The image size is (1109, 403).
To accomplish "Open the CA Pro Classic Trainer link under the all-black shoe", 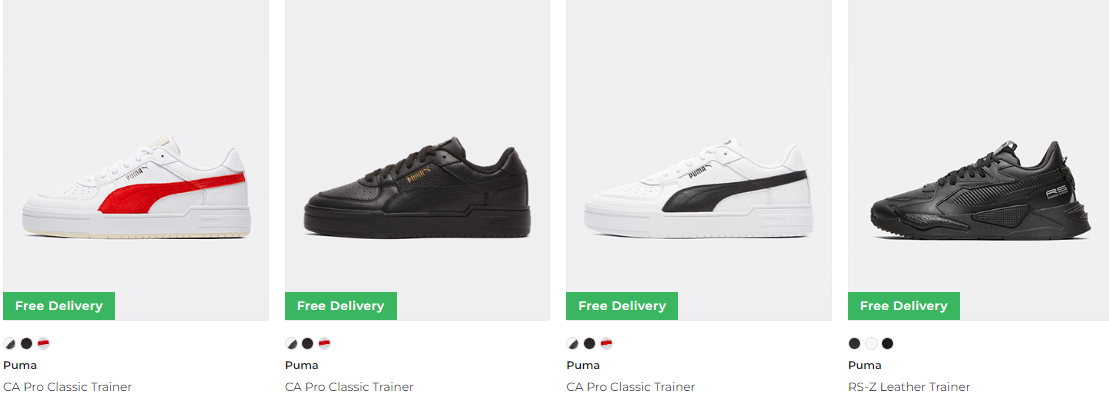I will pyautogui.click(x=349, y=387).
